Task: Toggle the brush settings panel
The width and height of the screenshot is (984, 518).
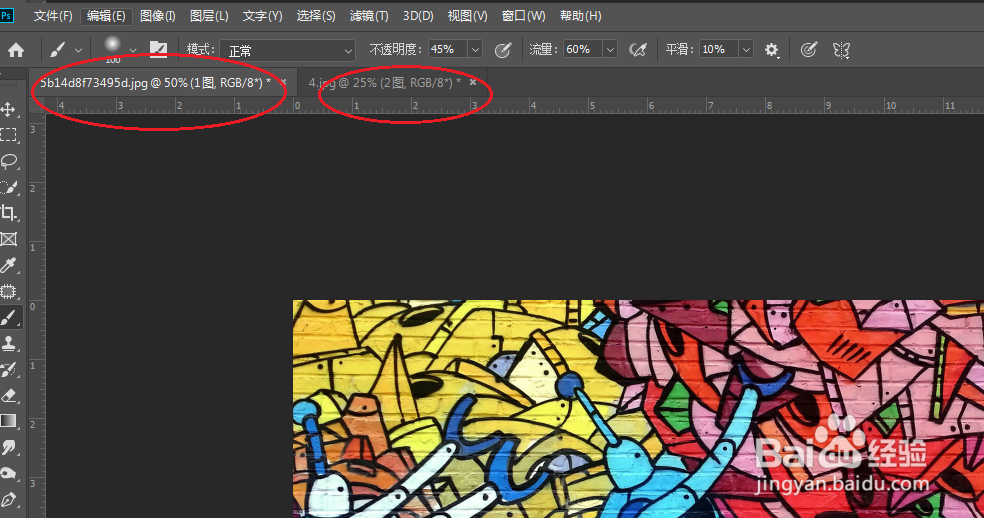Action: (158, 50)
